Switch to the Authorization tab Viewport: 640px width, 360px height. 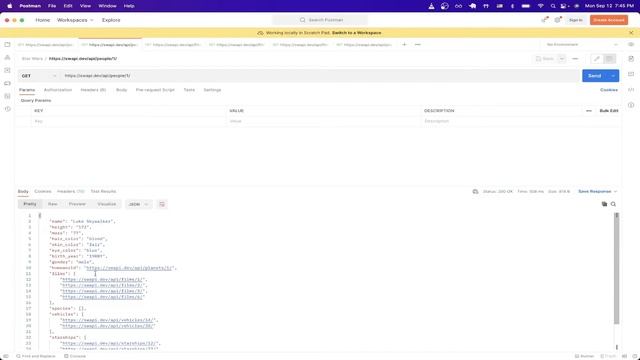58,90
